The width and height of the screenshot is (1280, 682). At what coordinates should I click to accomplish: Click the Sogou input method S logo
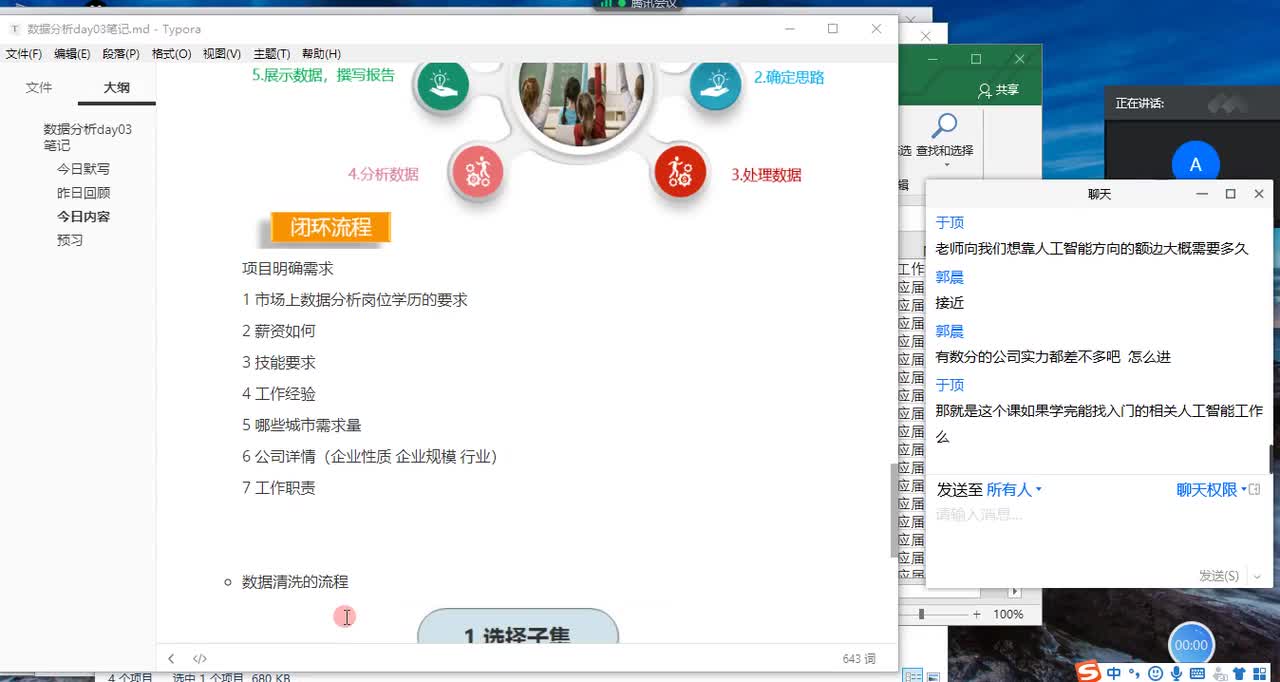(x=1088, y=673)
